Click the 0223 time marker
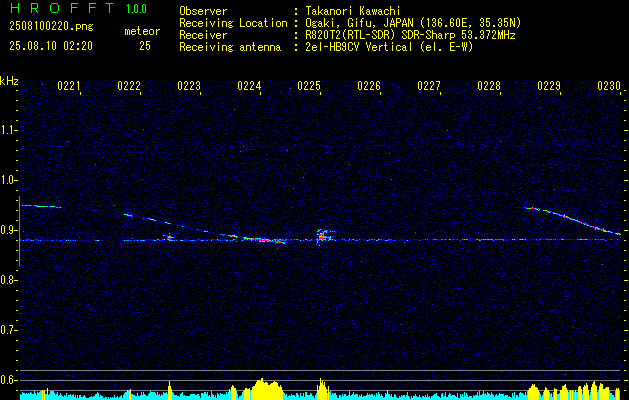The width and height of the screenshot is (629, 400). pos(189,86)
